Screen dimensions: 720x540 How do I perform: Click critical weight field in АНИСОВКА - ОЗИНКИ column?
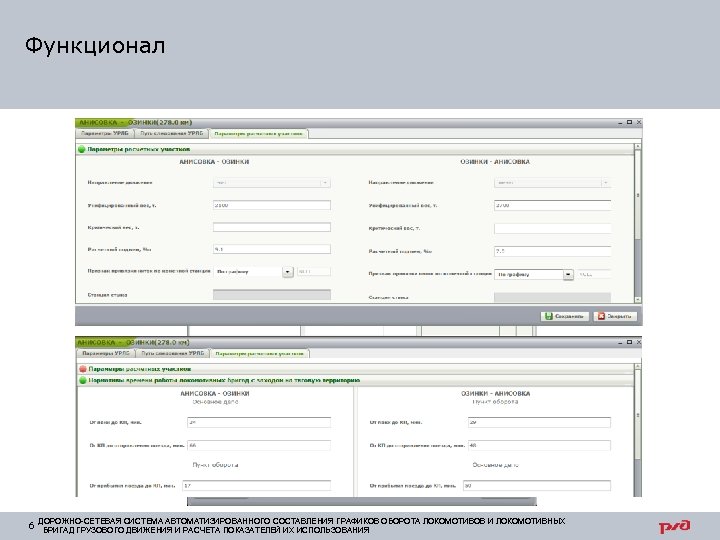(x=272, y=227)
